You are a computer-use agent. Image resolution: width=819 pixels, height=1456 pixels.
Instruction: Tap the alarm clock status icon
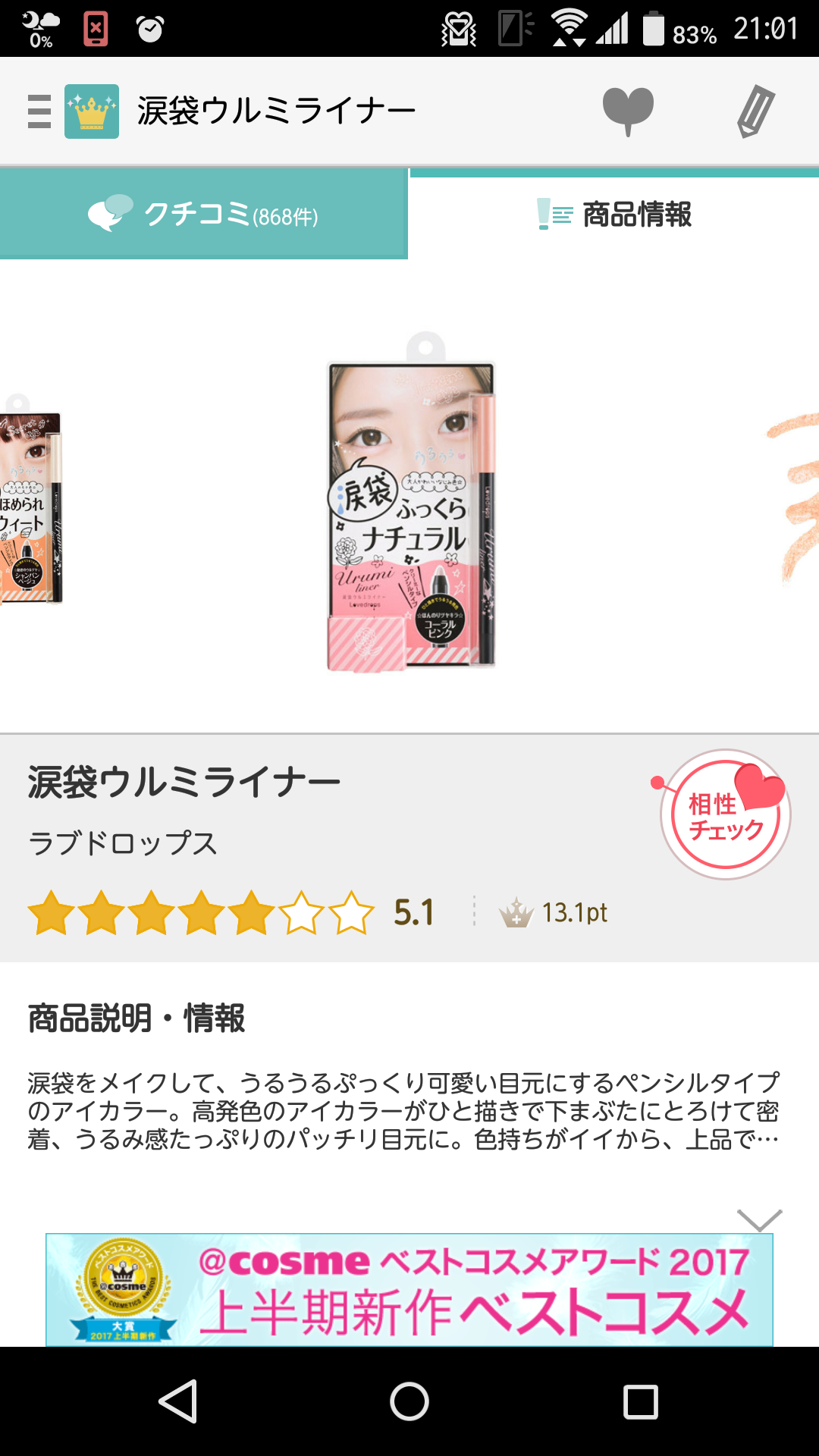tap(150, 29)
